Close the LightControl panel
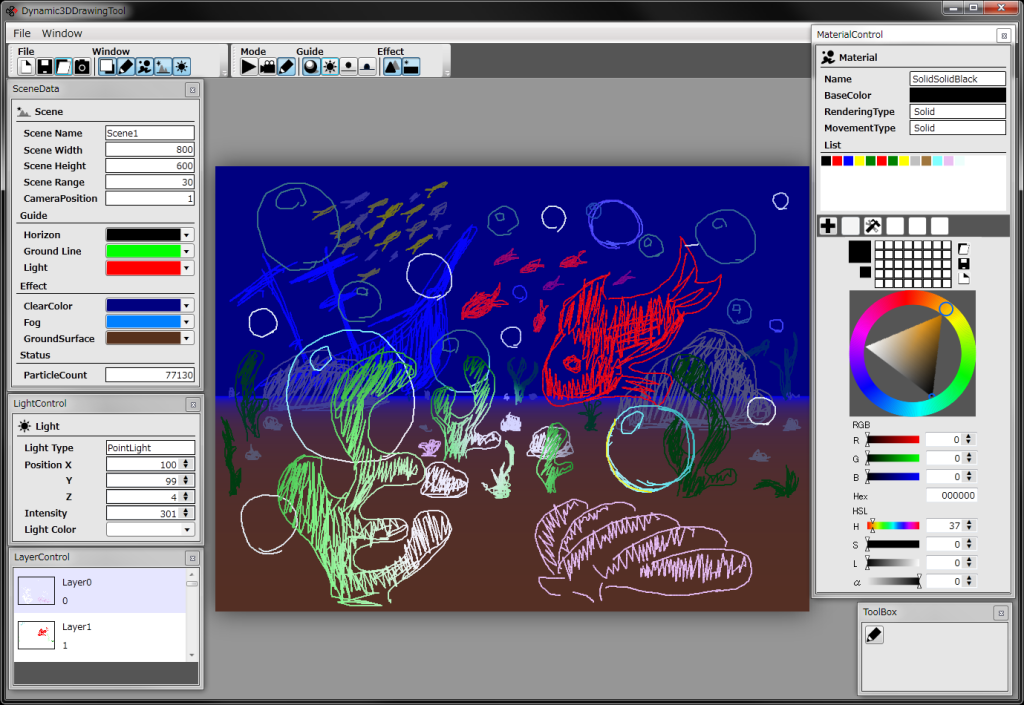1024x705 pixels. click(193, 405)
